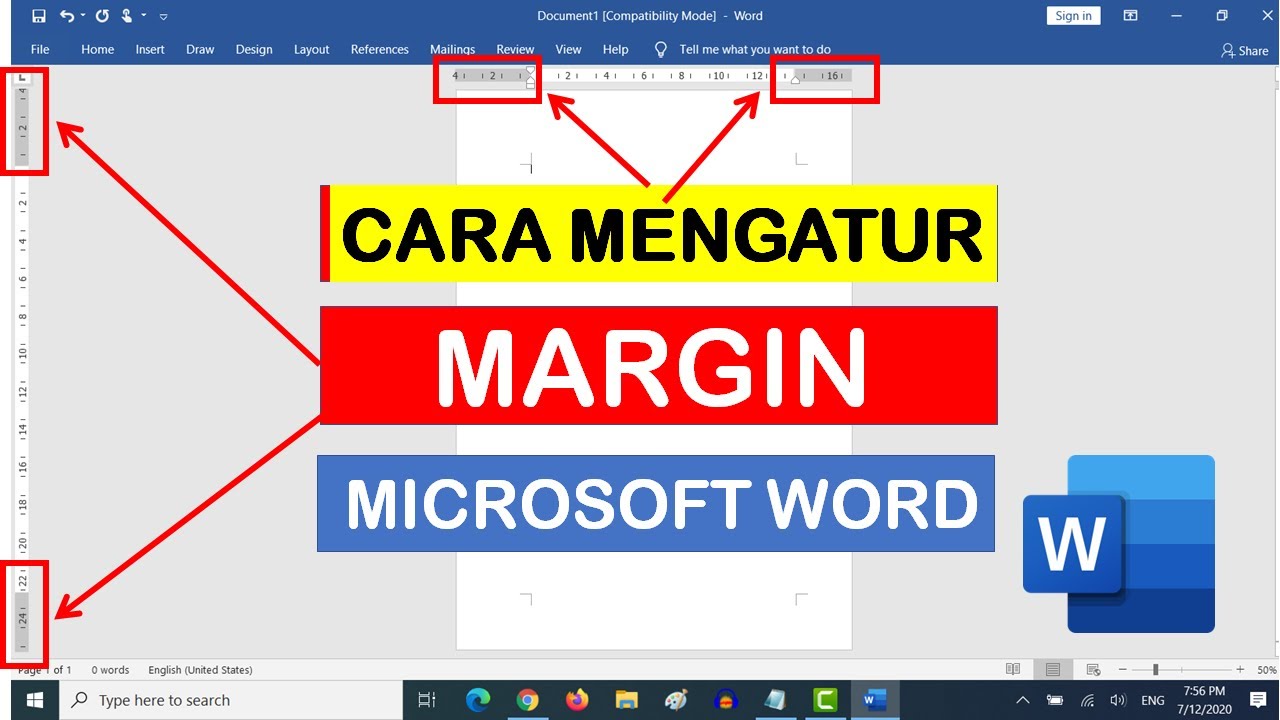Switch to Read Mode view

(x=1013, y=669)
